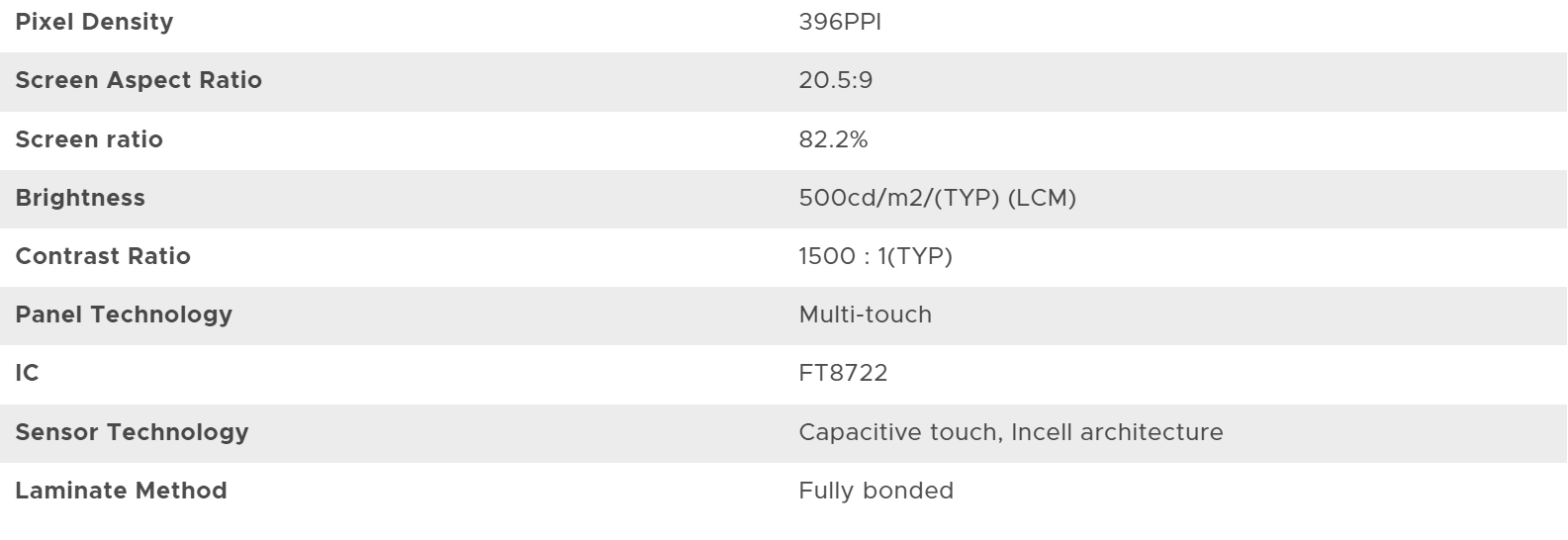Select the 82.2% value
1568x540 pixels.
tap(833, 139)
